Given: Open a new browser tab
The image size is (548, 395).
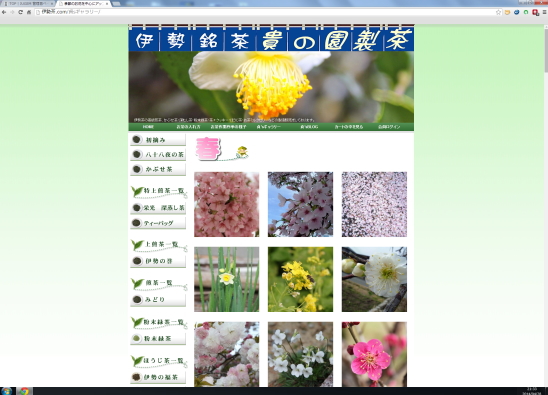Looking at the screenshot, I should point(117,3).
